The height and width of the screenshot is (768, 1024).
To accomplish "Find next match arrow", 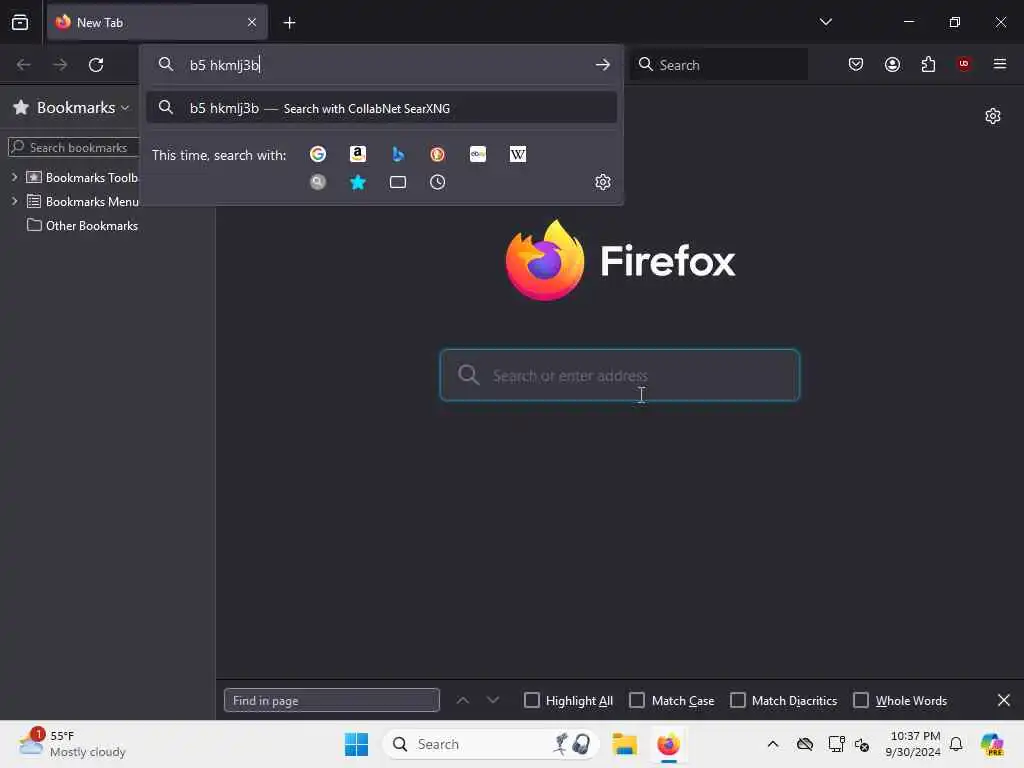I will tap(493, 700).
